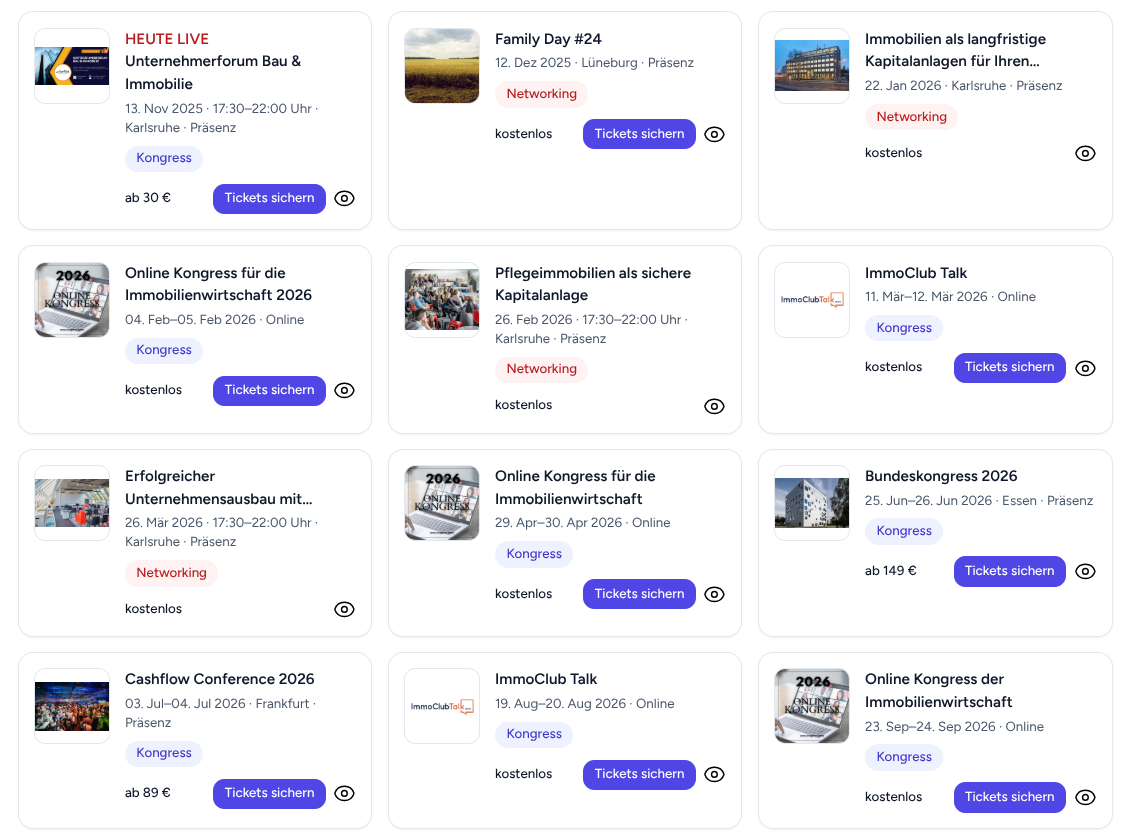This screenshot has height=834, width=1126.
Task: Click eye icon on Bundeskongress 2026 card
Action: click(1085, 571)
